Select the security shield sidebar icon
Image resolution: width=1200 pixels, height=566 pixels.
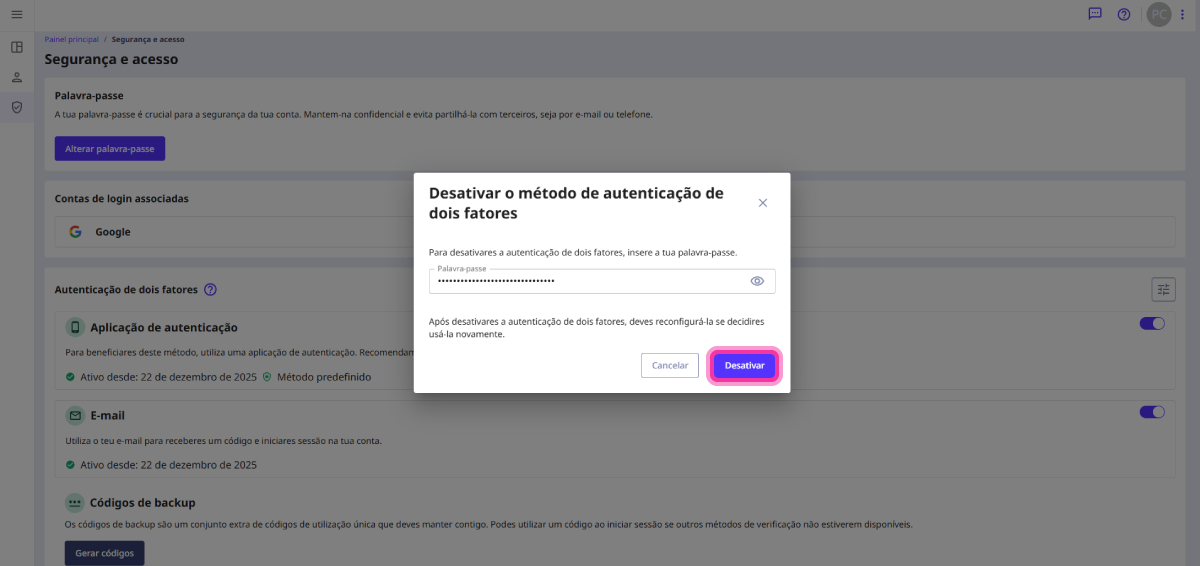pos(16,107)
